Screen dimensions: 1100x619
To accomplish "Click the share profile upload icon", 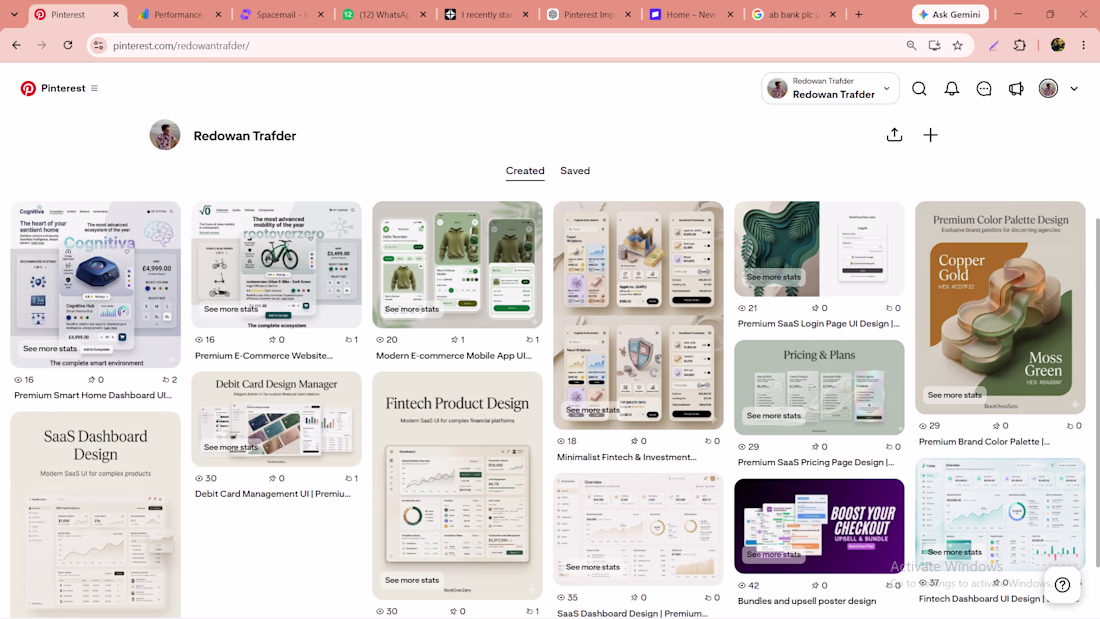I will pos(894,135).
